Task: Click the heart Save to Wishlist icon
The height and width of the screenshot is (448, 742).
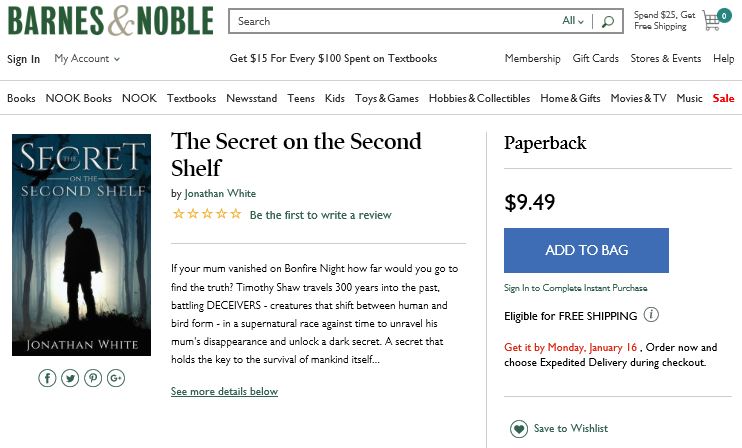Action: click(518, 428)
